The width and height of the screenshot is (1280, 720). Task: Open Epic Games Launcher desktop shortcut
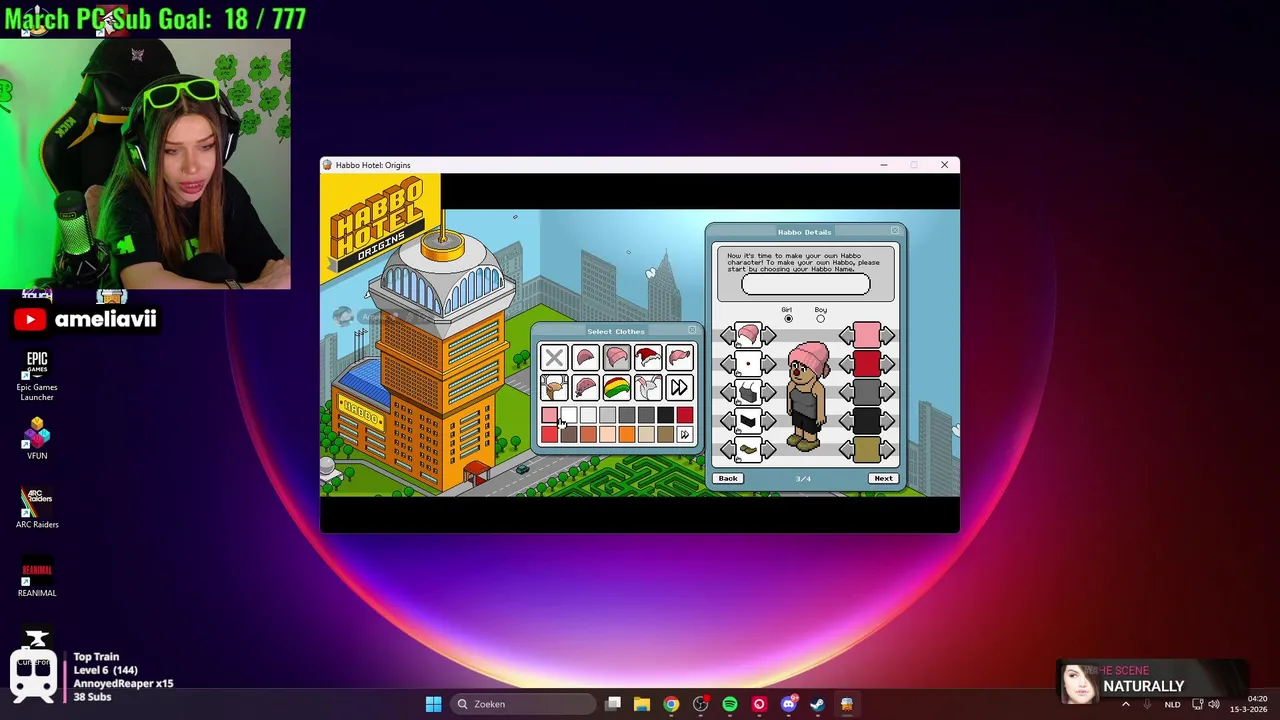(37, 376)
